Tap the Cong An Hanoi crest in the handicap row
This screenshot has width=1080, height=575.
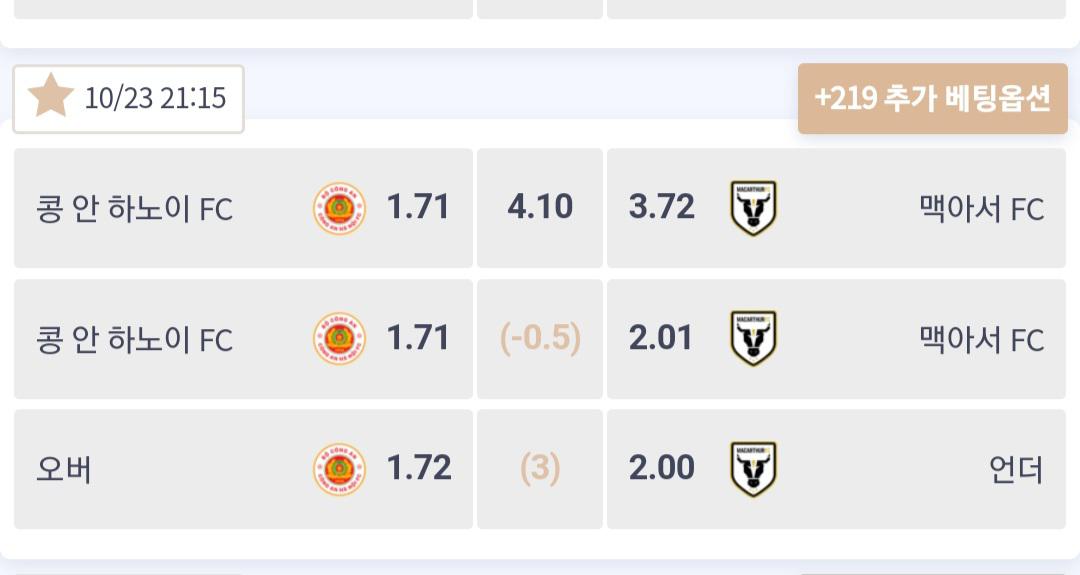point(339,339)
